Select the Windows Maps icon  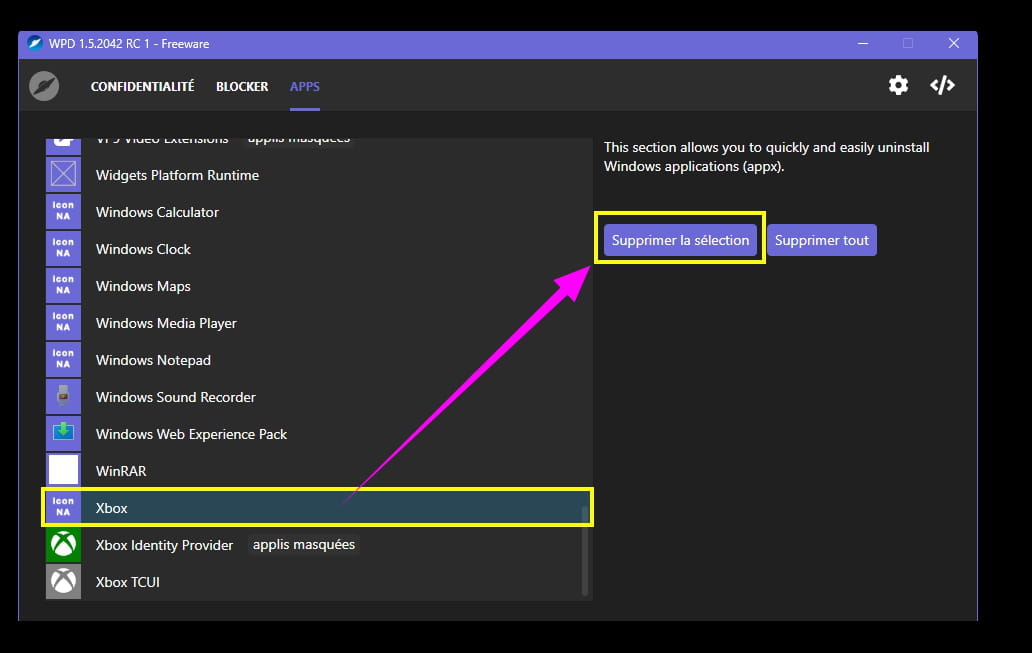(63, 285)
